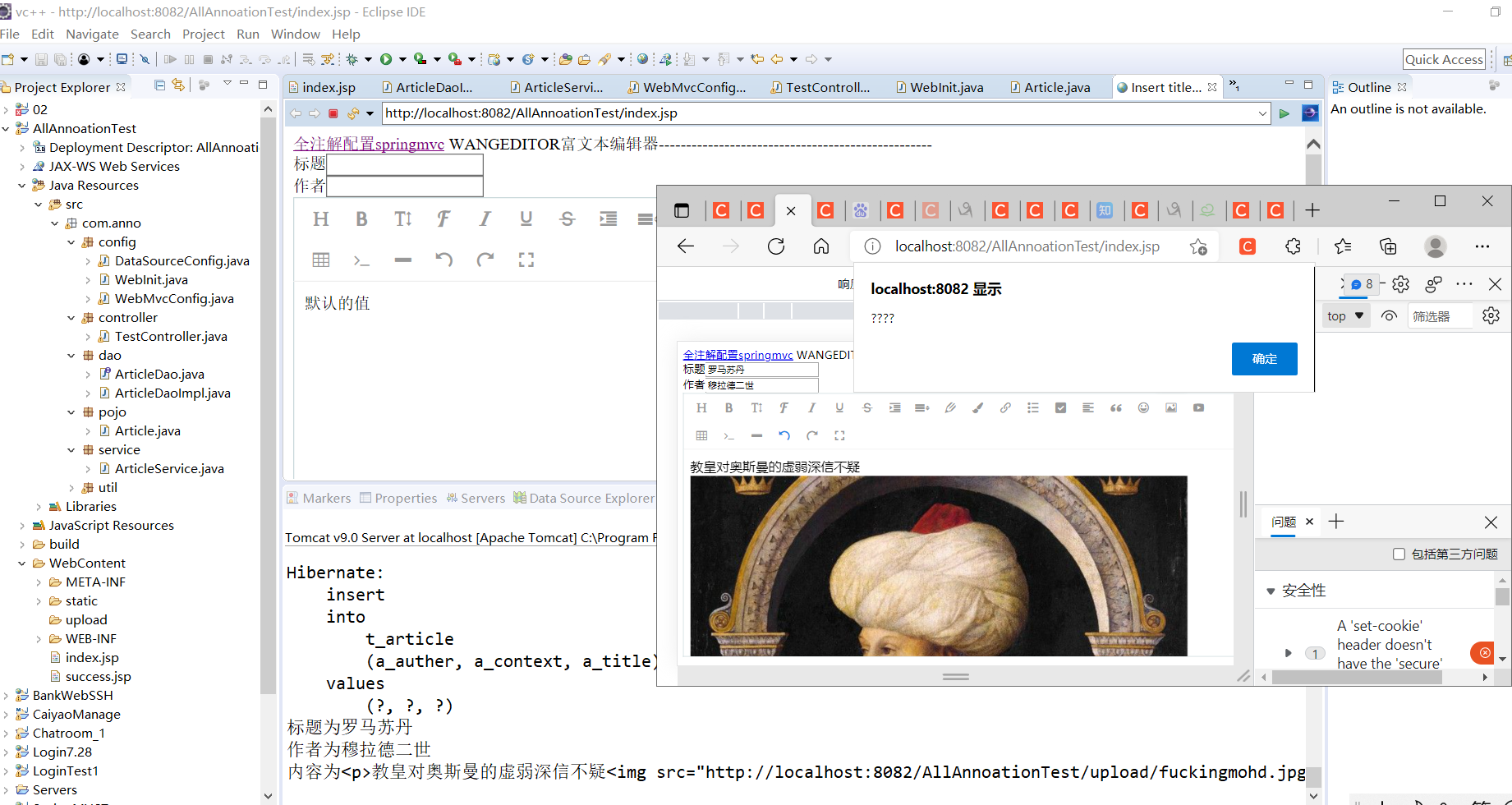This screenshot has width=1512, height=805.
Task: Check the 包括第三方问题 checkbox
Action: tap(1399, 554)
